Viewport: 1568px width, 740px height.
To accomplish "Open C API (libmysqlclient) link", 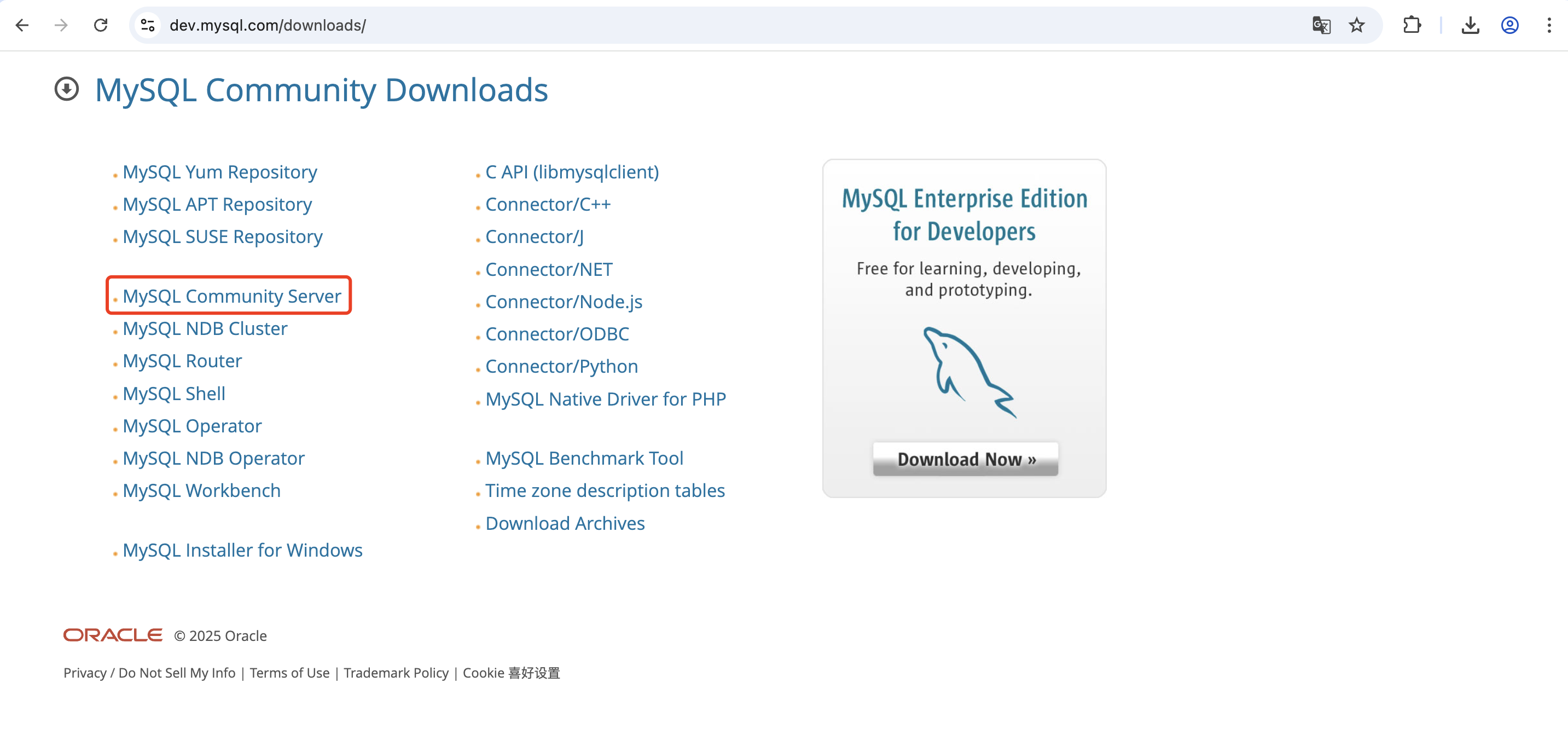I will [x=572, y=172].
